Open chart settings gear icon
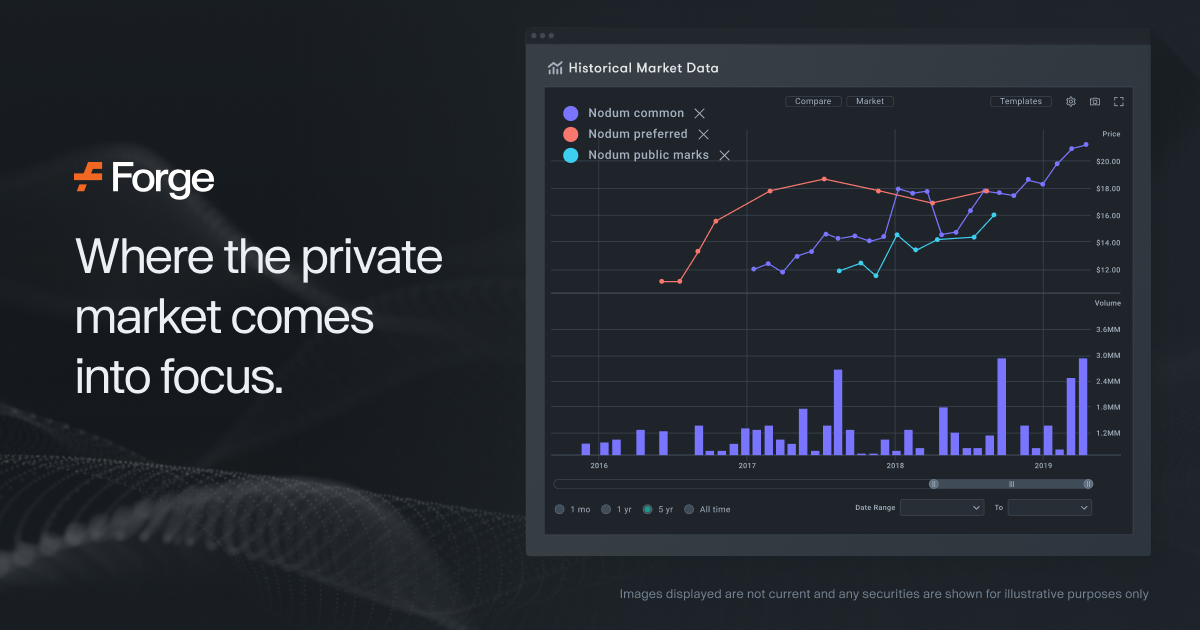 coord(1071,102)
